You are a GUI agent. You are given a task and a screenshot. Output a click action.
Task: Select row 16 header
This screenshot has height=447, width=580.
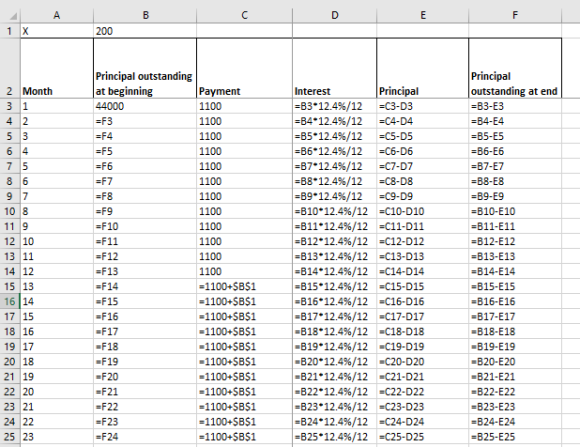tap(10, 302)
